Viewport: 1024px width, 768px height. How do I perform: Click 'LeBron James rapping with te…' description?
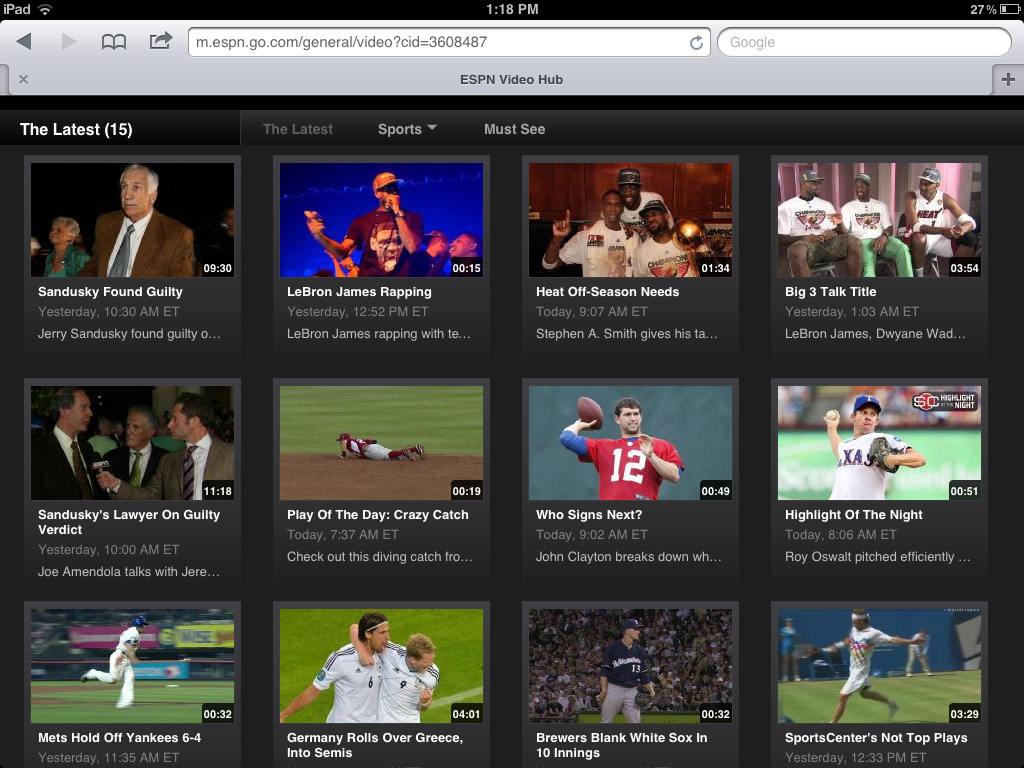[x=379, y=334]
